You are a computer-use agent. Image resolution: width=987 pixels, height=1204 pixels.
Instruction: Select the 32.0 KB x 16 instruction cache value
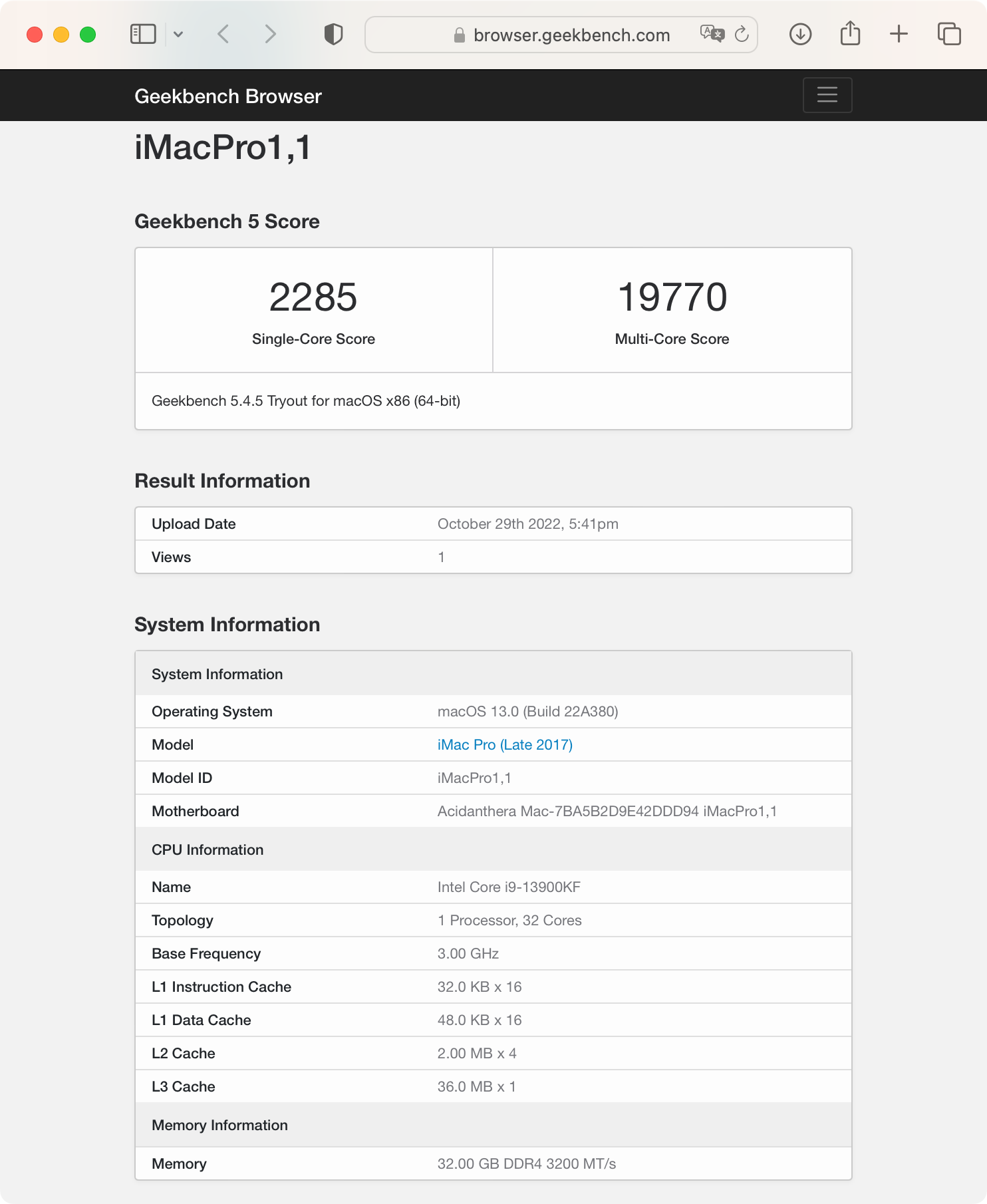click(x=480, y=987)
